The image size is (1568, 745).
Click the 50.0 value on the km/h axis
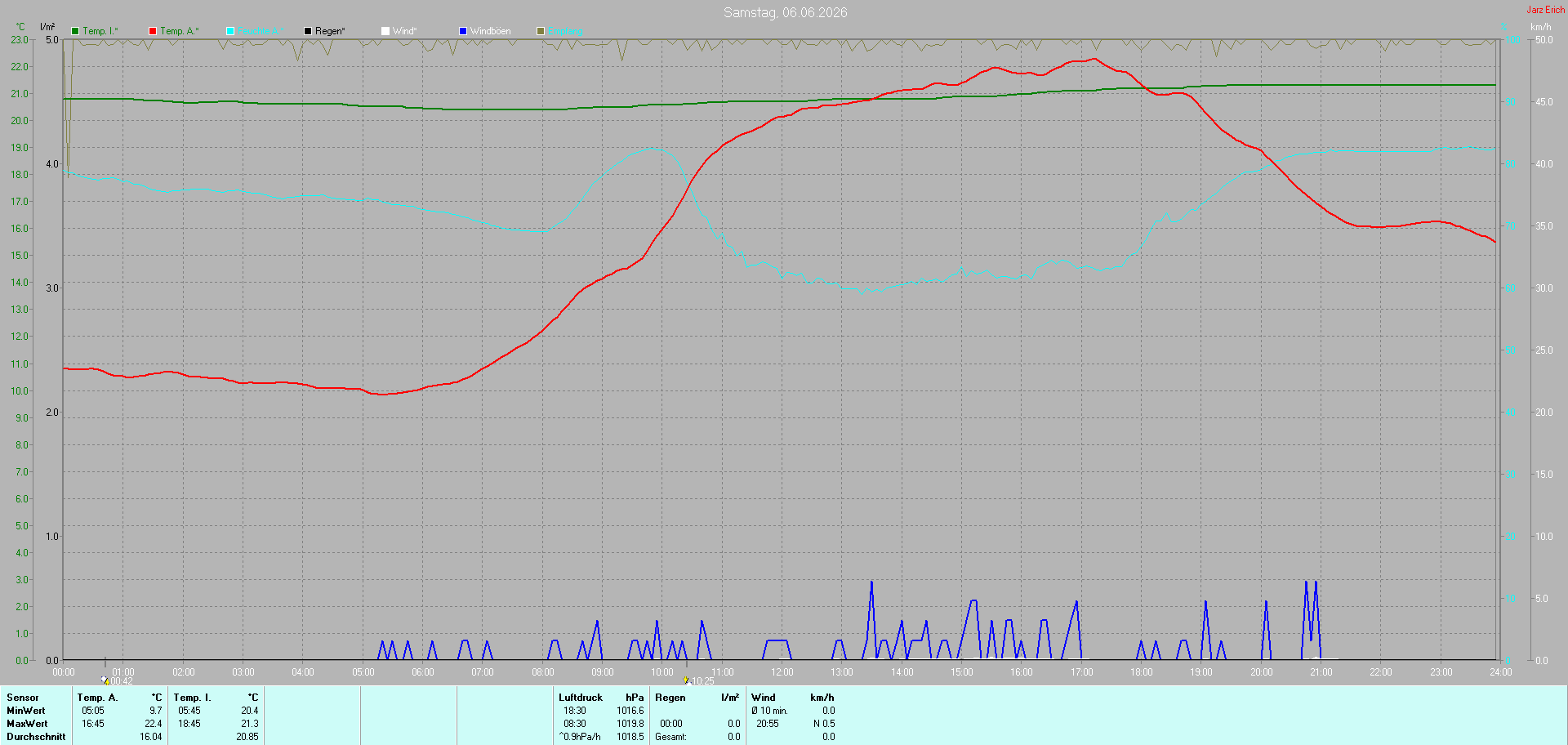coord(1544,40)
